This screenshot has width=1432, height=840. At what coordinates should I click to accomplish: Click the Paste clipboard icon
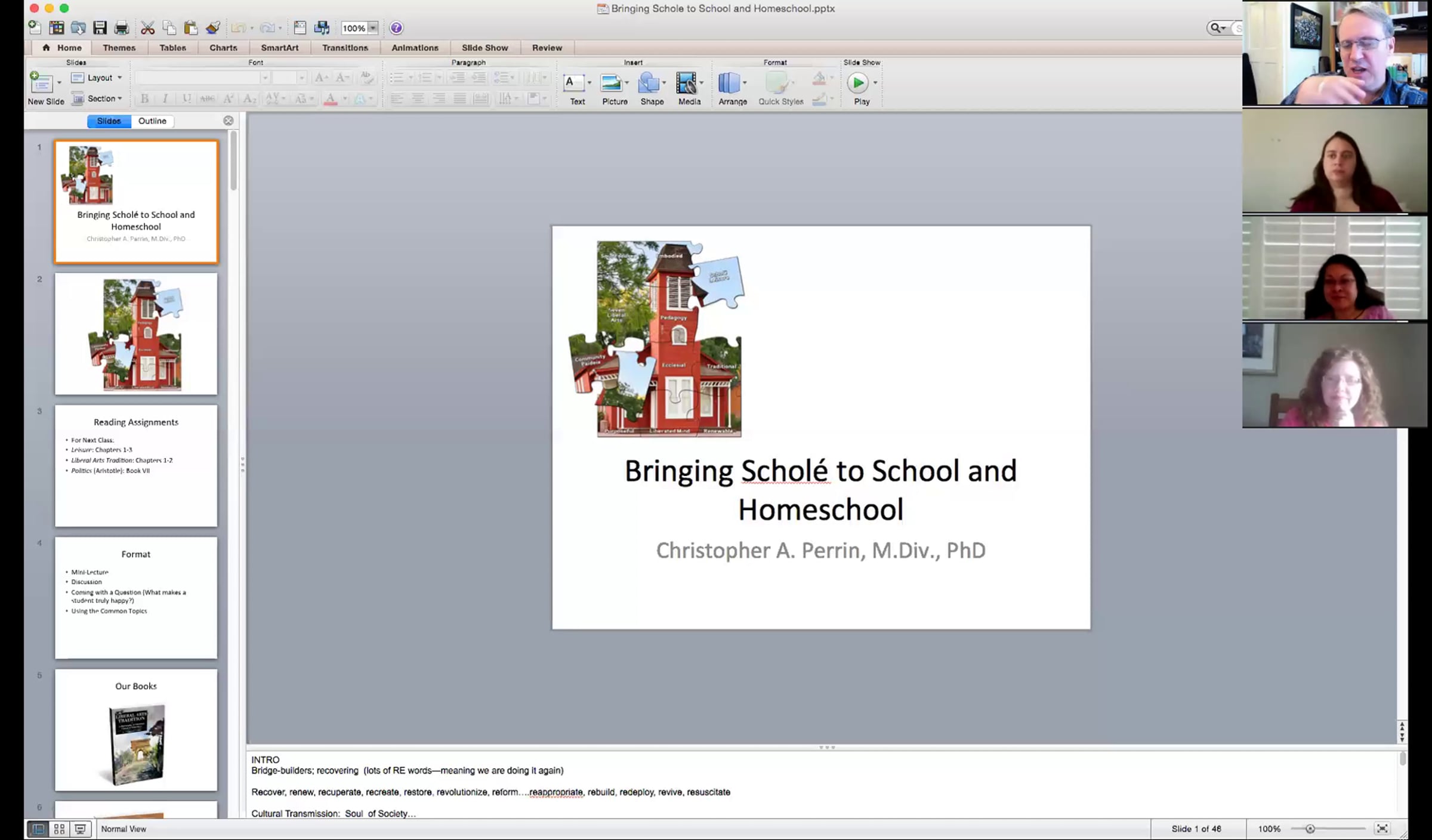tap(191, 27)
